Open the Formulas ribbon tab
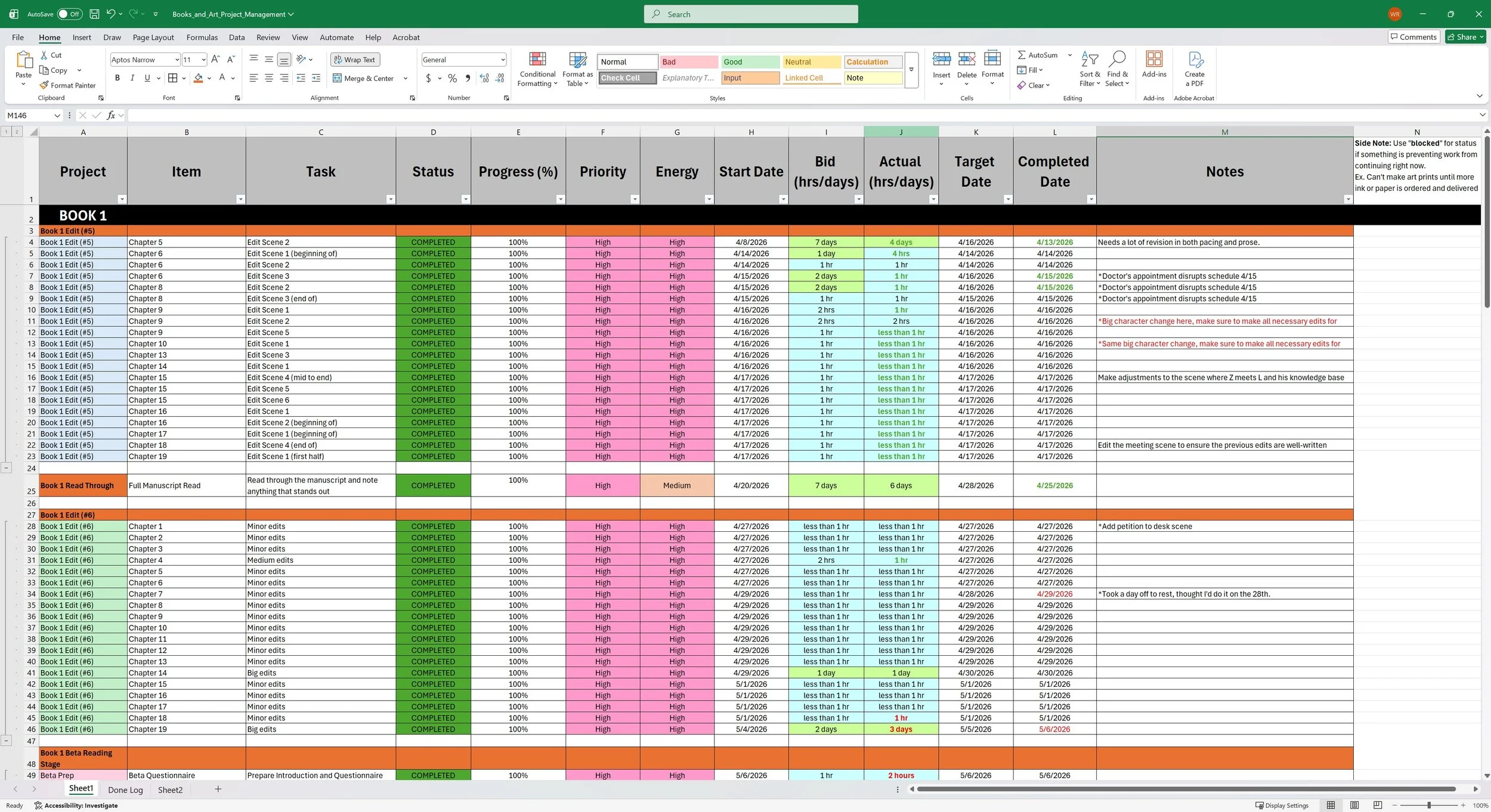This screenshot has width=1491, height=812. (x=202, y=37)
